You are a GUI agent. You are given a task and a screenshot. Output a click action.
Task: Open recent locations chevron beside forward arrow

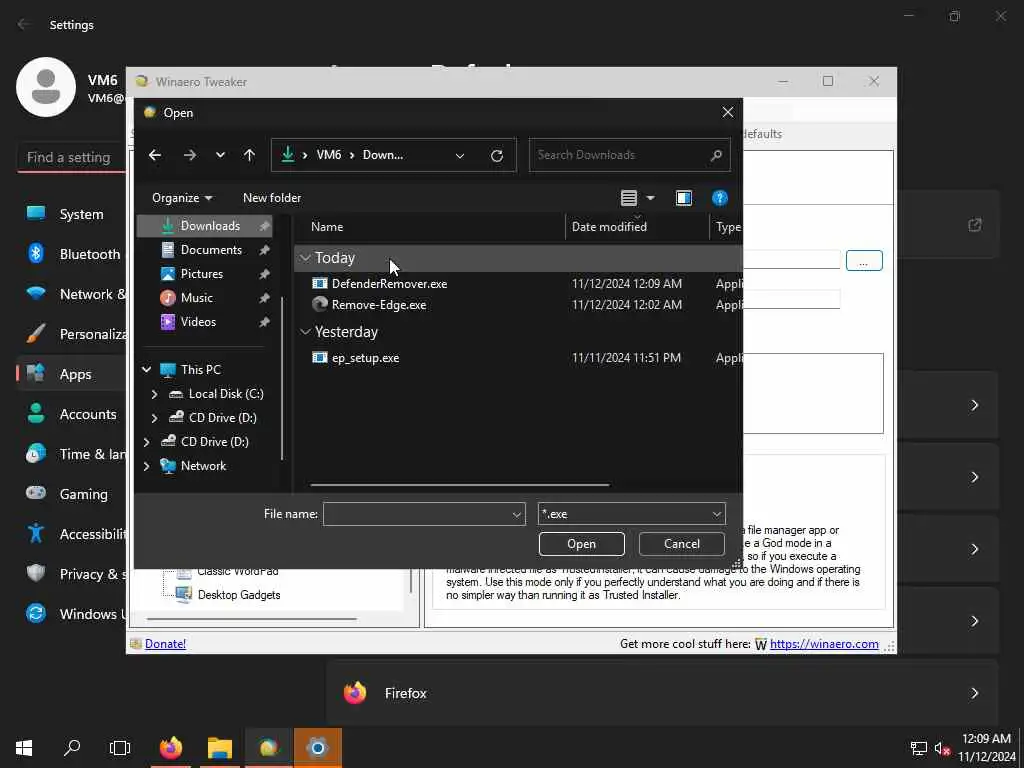tap(220, 155)
